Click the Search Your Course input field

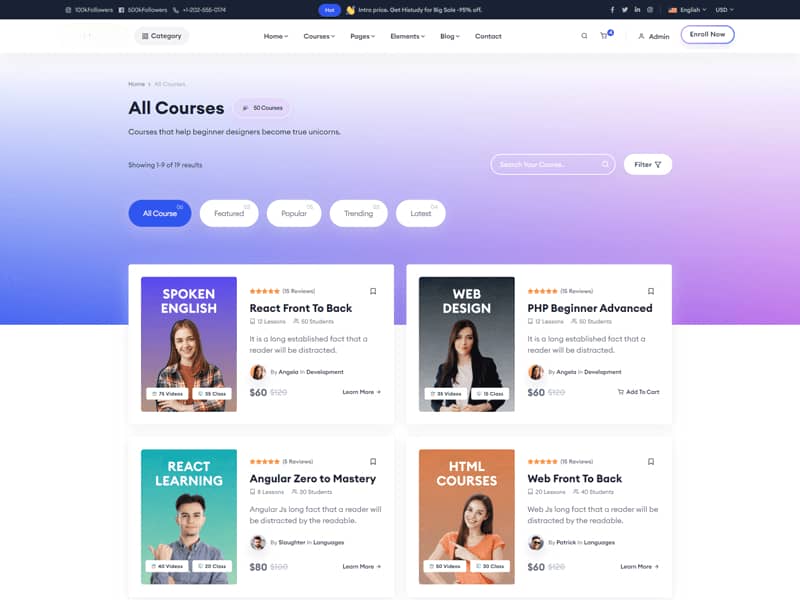(x=546, y=164)
